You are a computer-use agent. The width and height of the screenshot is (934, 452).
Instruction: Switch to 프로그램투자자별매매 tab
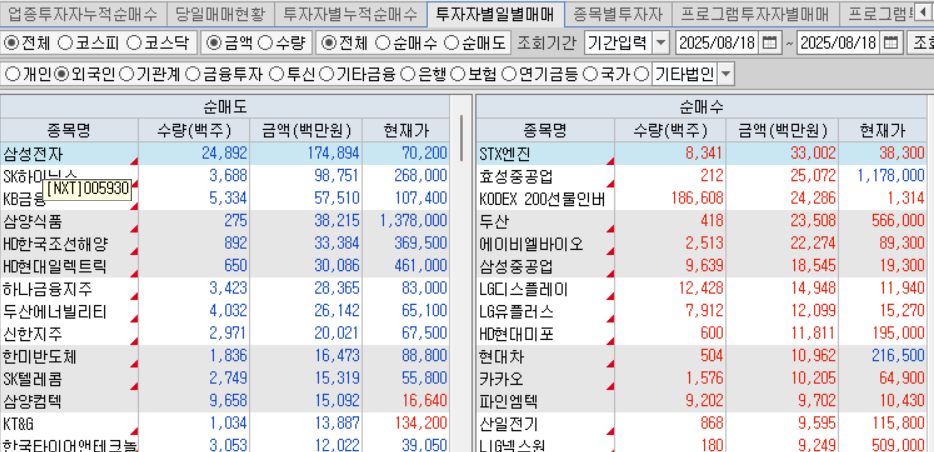[x=755, y=13]
